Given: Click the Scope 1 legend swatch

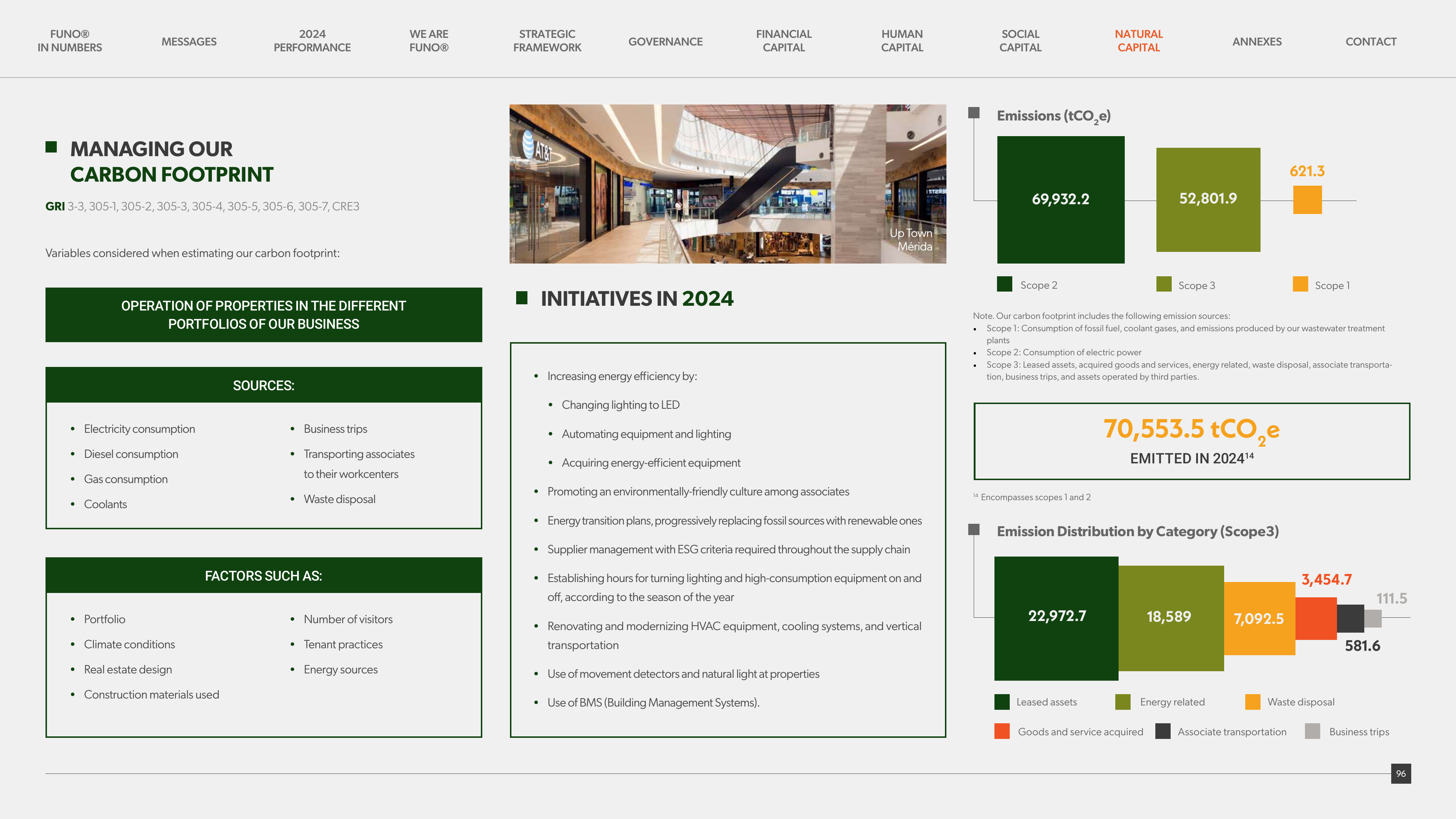Looking at the screenshot, I should [1301, 284].
